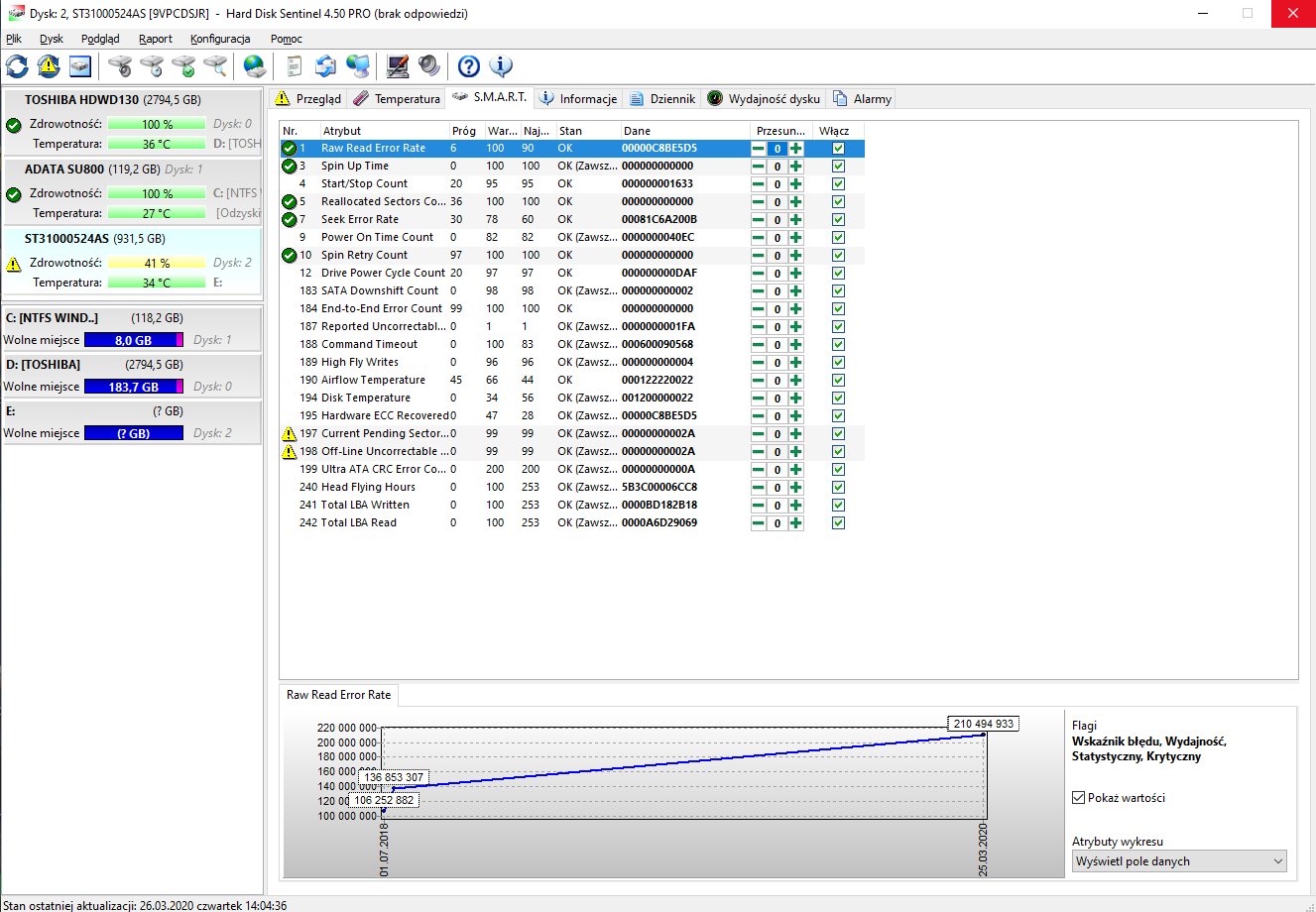Click the monitor with screwdriver toolbar icon
Screen dimensions: 1316x912
(398, 66)
